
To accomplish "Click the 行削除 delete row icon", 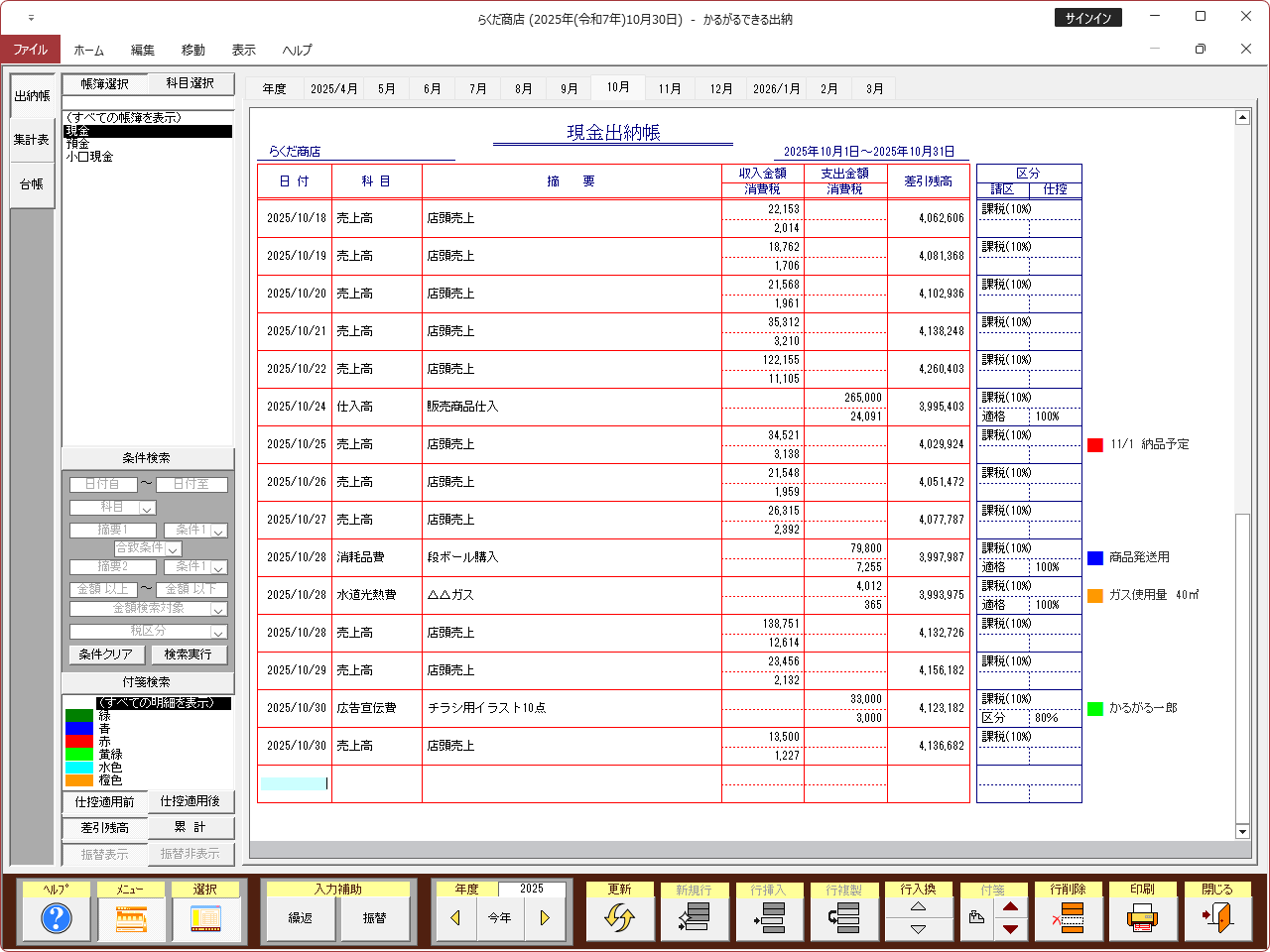I will (x=1068, y=918).
